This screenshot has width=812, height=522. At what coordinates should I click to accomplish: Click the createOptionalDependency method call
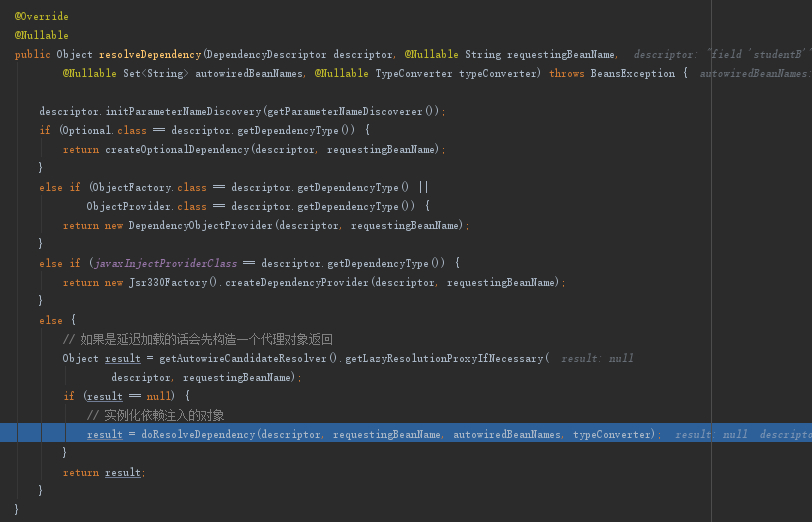pyautogui.click(x=177, y=150)
